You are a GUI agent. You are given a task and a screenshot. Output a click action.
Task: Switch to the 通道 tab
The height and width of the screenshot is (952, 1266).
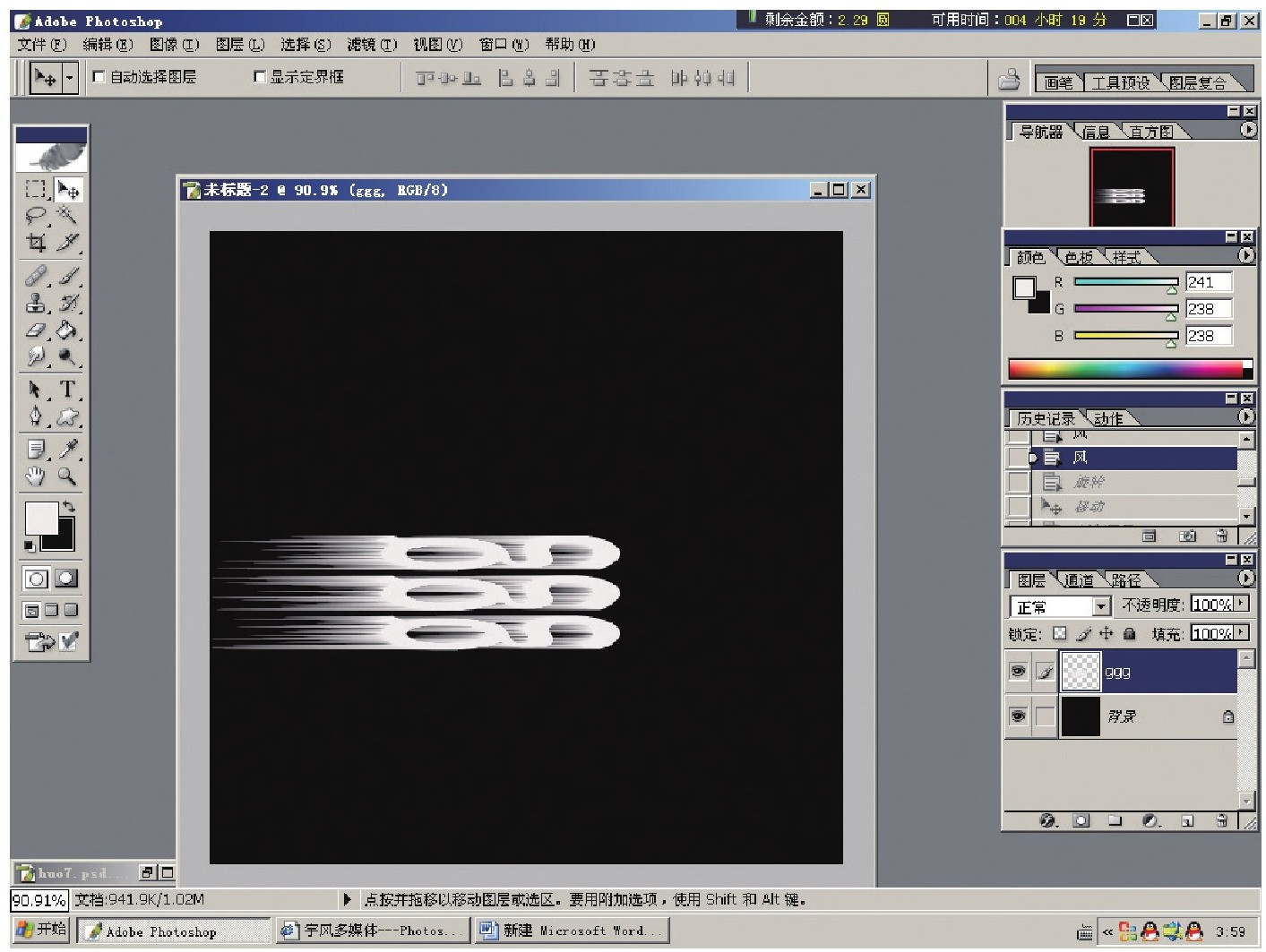click(1078, 580)
